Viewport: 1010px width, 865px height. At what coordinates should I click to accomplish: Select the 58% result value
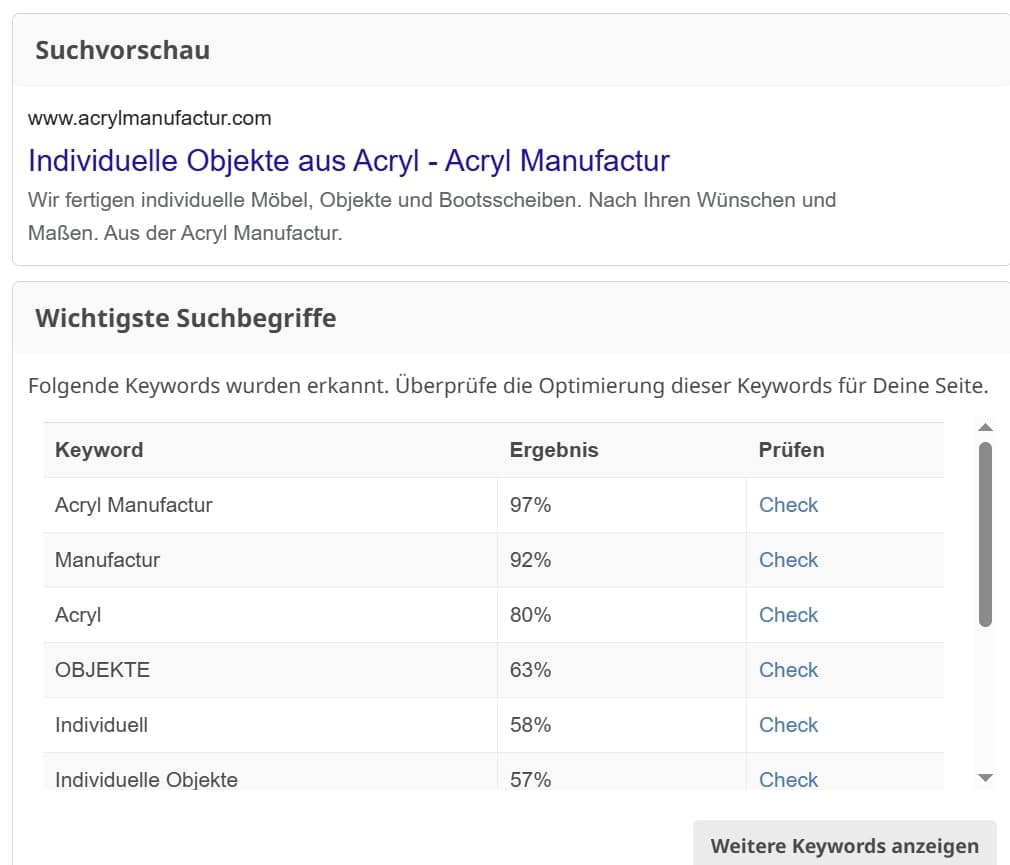tap(530, 725)
